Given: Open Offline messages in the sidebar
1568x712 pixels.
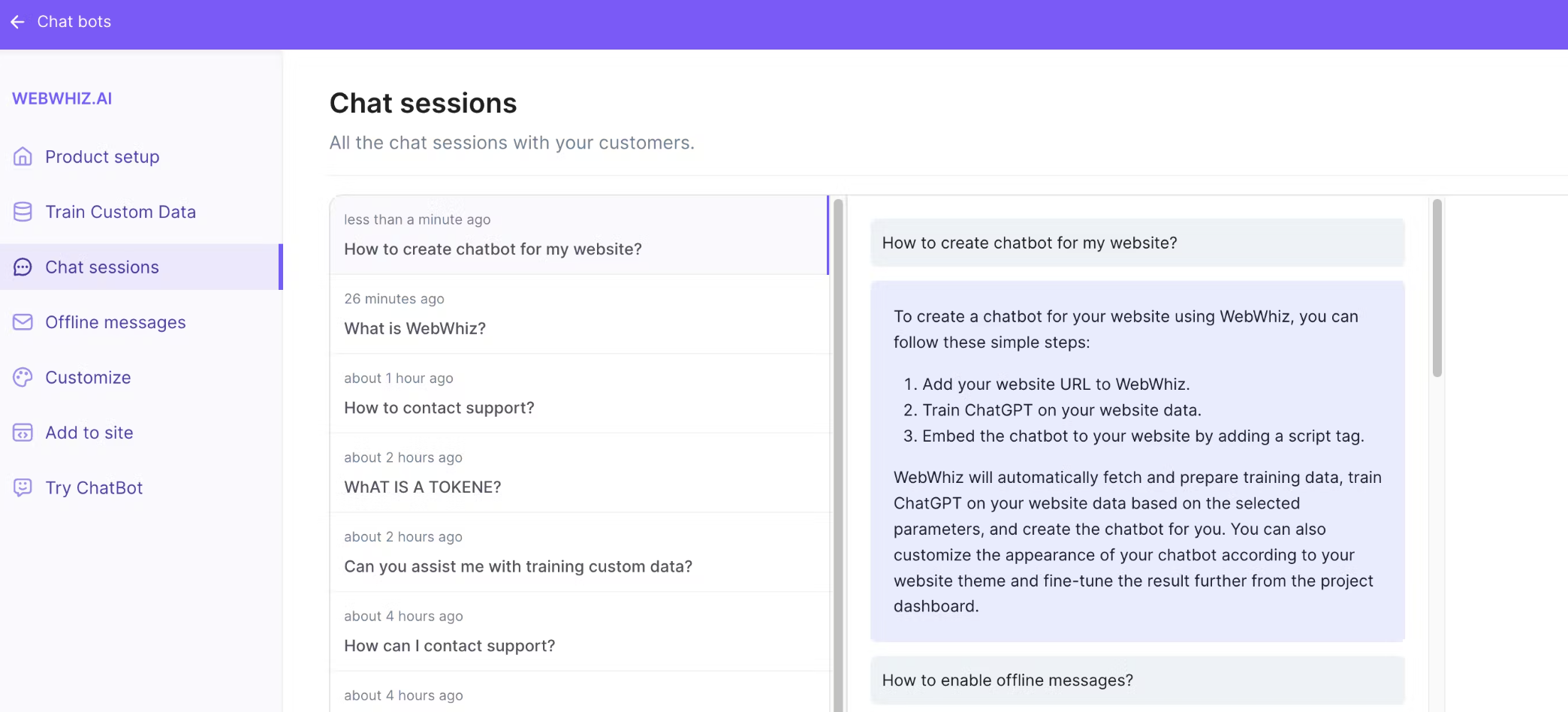Looking at the screenshot, I should coord(115,322).
